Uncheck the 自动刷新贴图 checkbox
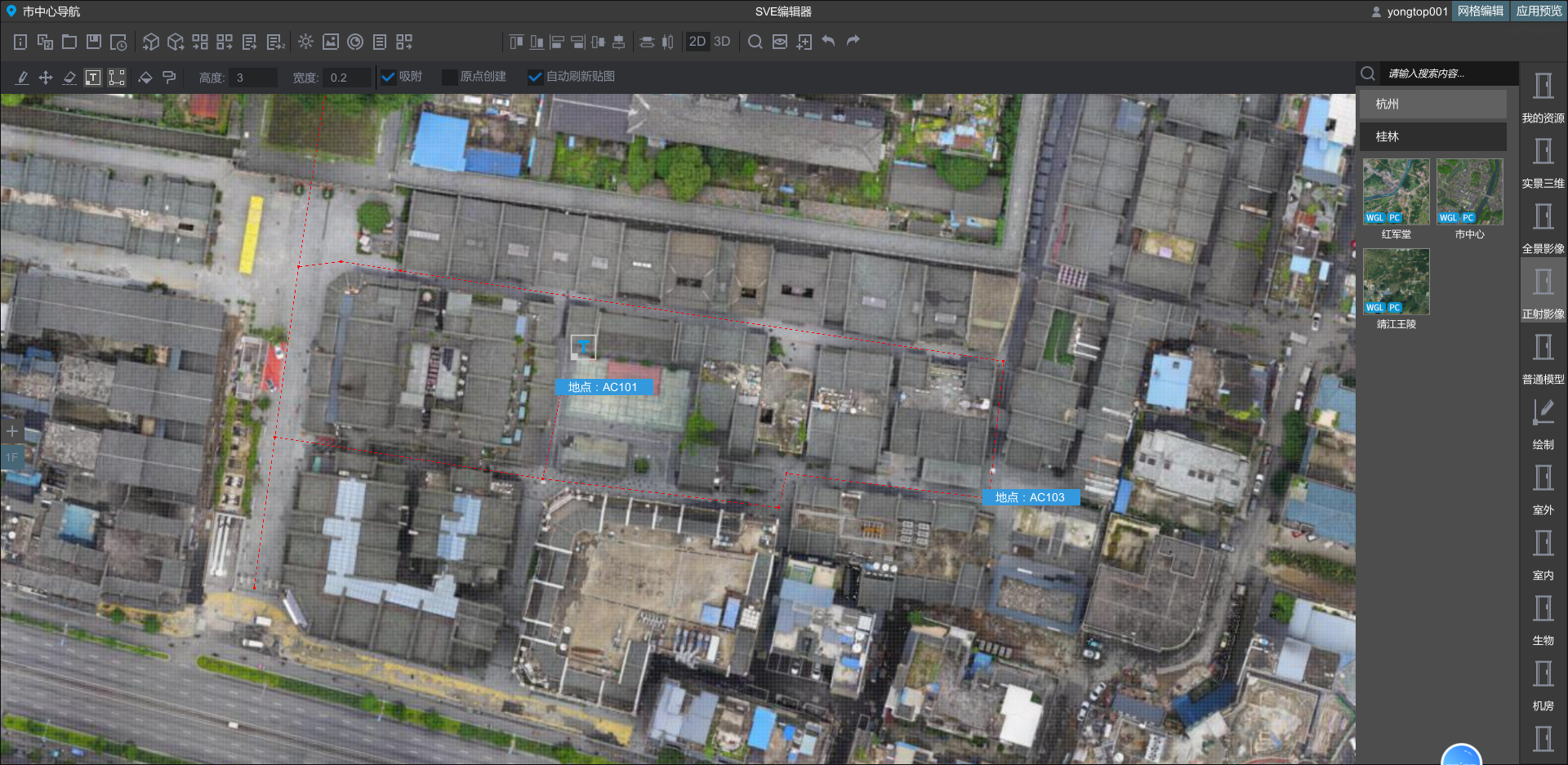 (536, 77)
